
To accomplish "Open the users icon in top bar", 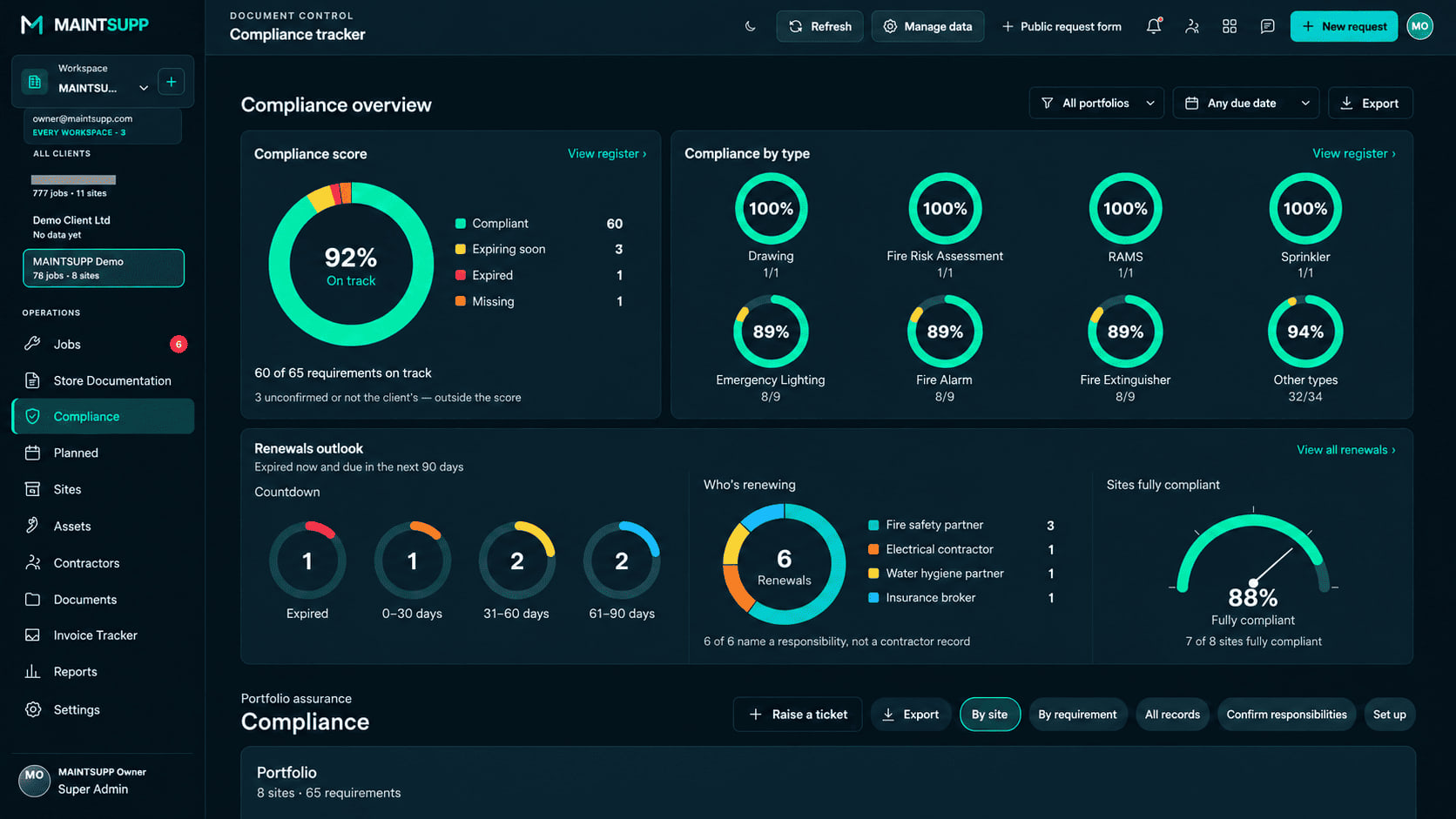I will pyautogui.click(x=1192, y=26).
